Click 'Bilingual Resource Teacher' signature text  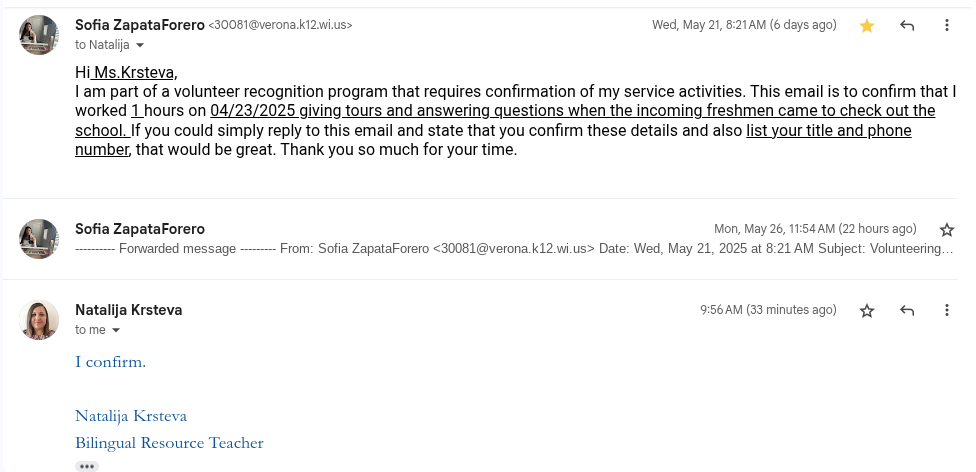tap(169, 443)
